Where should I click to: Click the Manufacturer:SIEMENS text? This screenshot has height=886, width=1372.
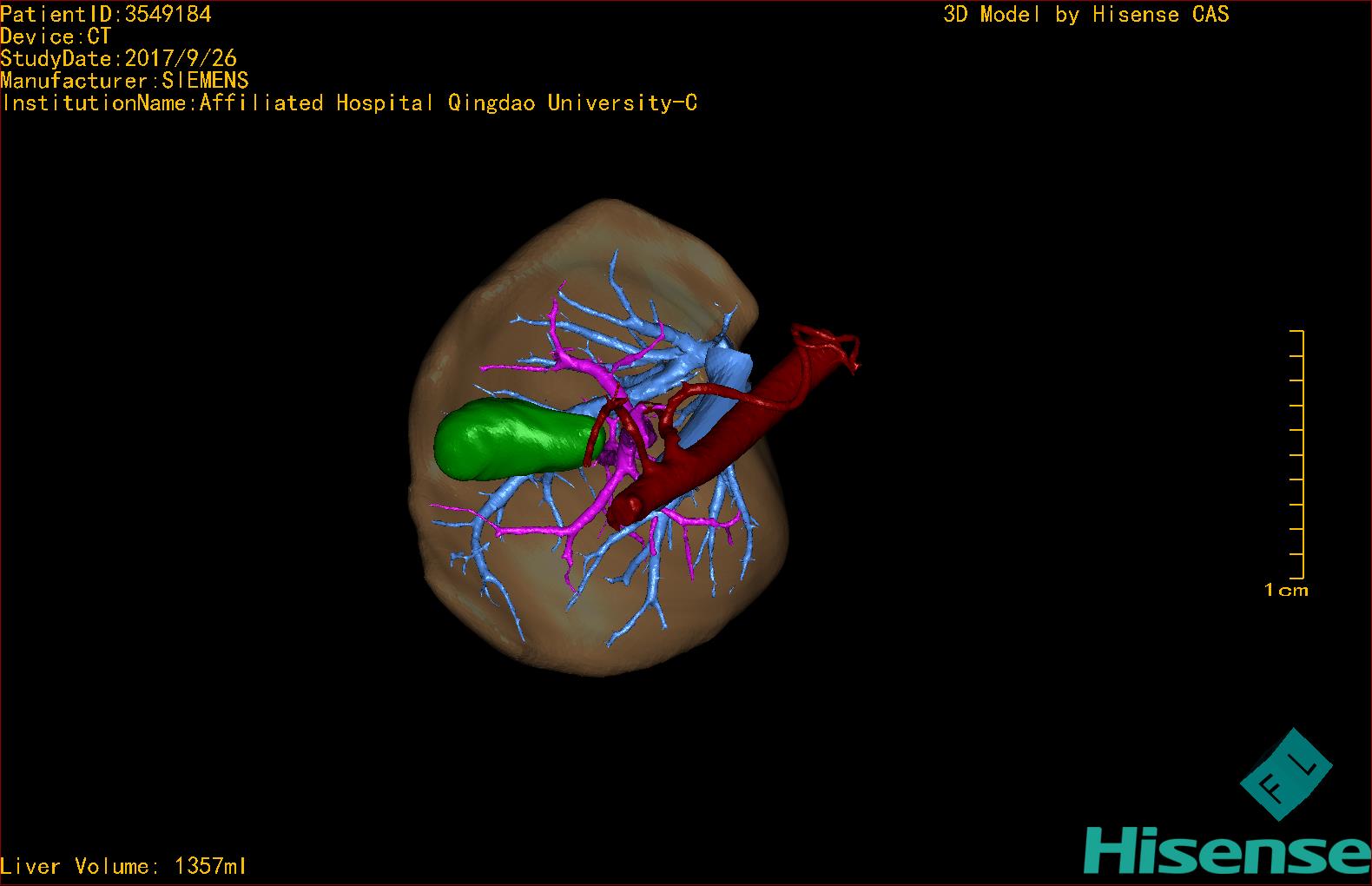[124, 81]
